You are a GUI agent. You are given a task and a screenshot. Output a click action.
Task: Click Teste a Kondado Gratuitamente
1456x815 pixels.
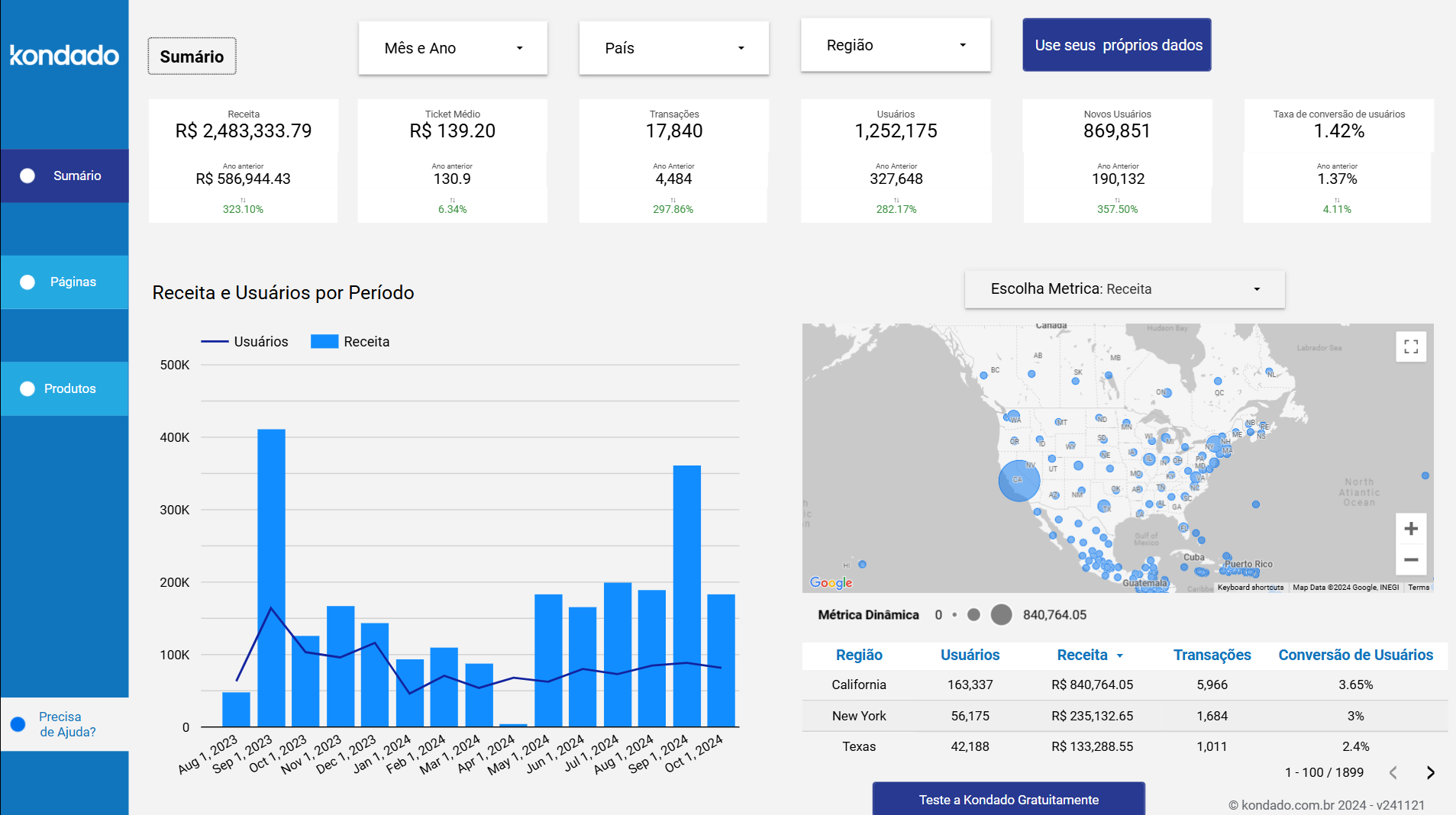pos(1009,799)
